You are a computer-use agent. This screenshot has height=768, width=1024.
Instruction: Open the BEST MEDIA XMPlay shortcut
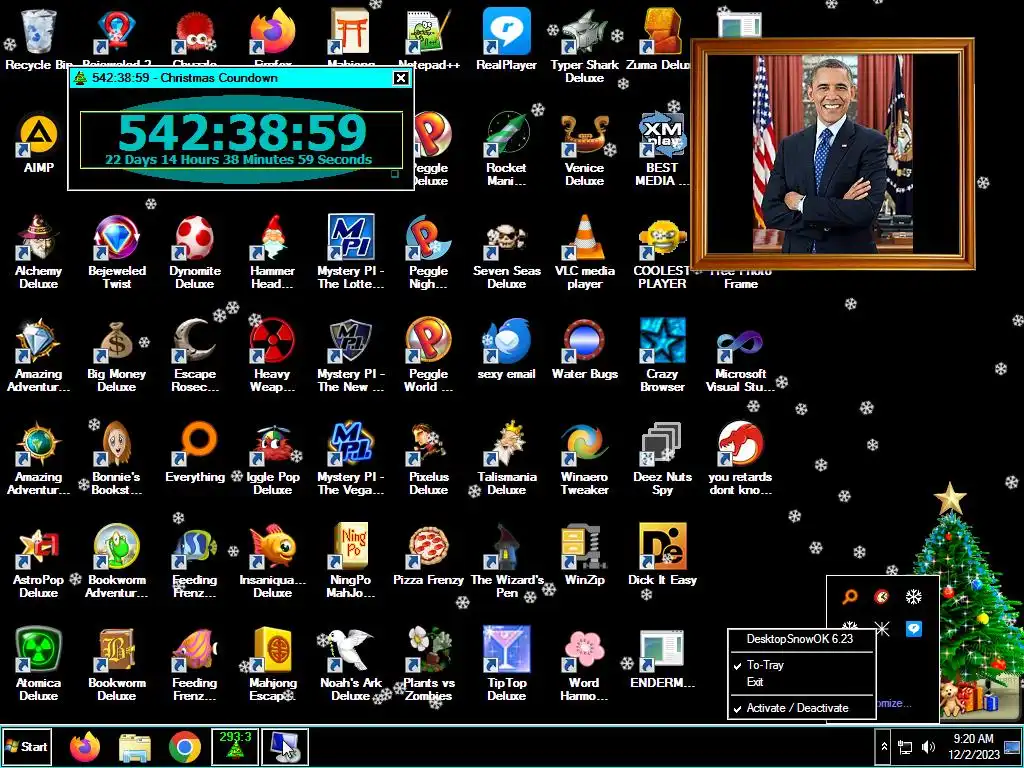pyautogui.click(x=662, y=149)
